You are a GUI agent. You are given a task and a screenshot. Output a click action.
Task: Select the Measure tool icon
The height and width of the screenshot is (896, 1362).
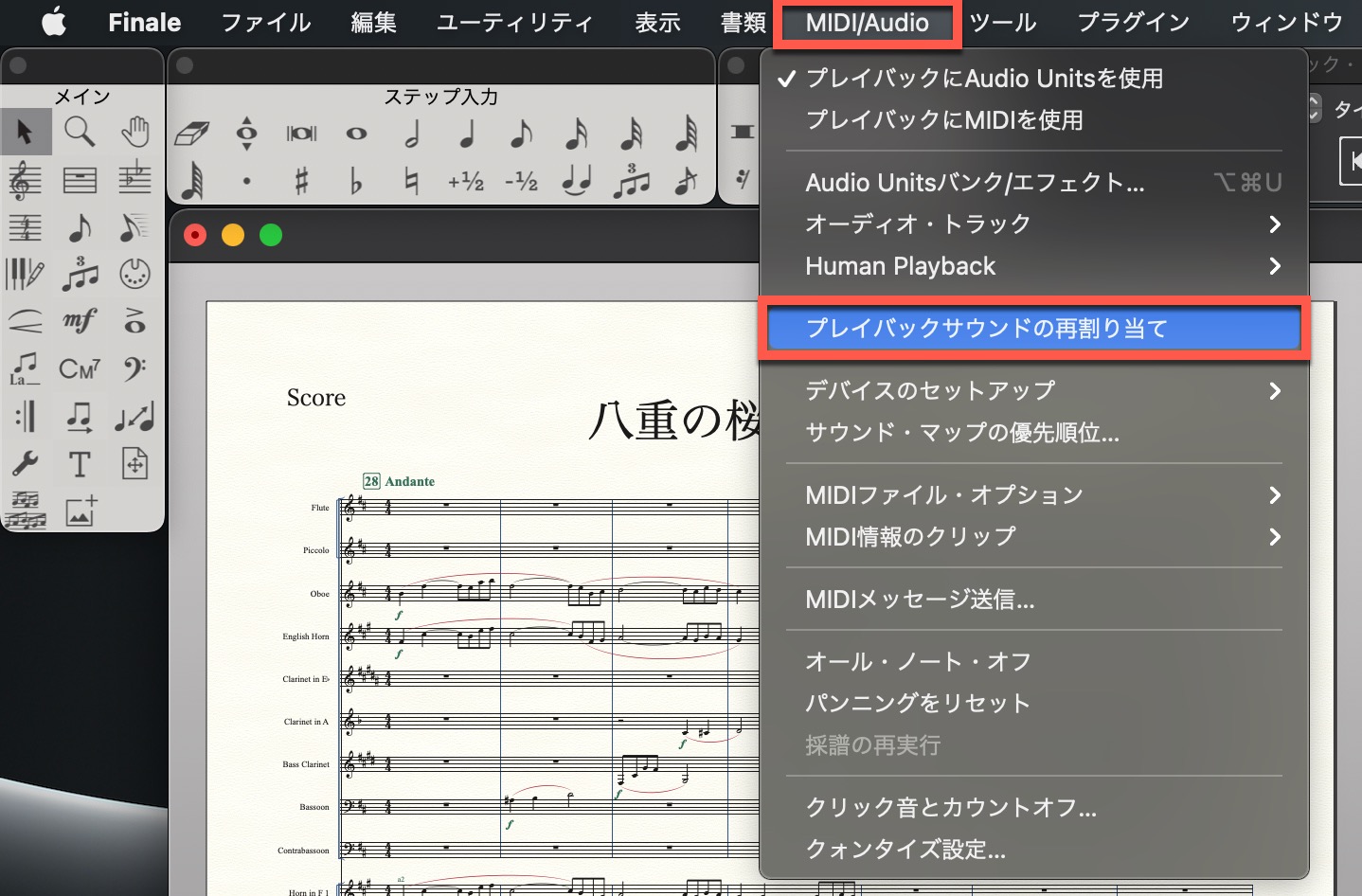coord(80,180)
